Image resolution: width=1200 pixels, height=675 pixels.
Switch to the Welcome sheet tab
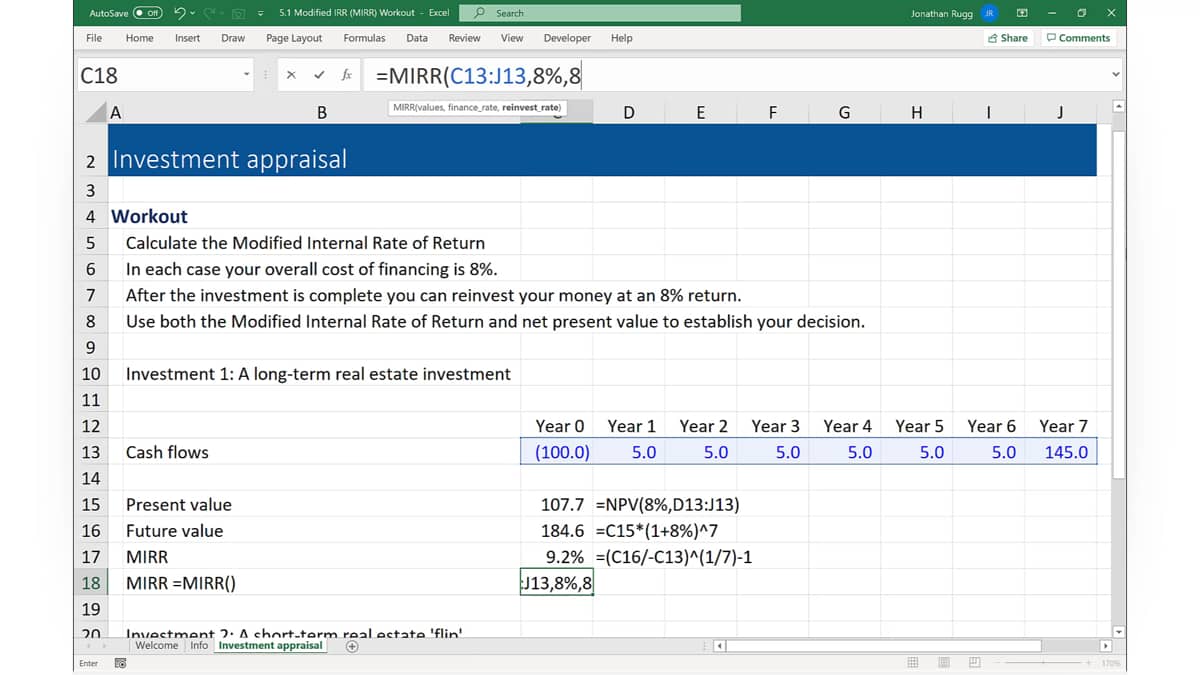coord(157,645)
